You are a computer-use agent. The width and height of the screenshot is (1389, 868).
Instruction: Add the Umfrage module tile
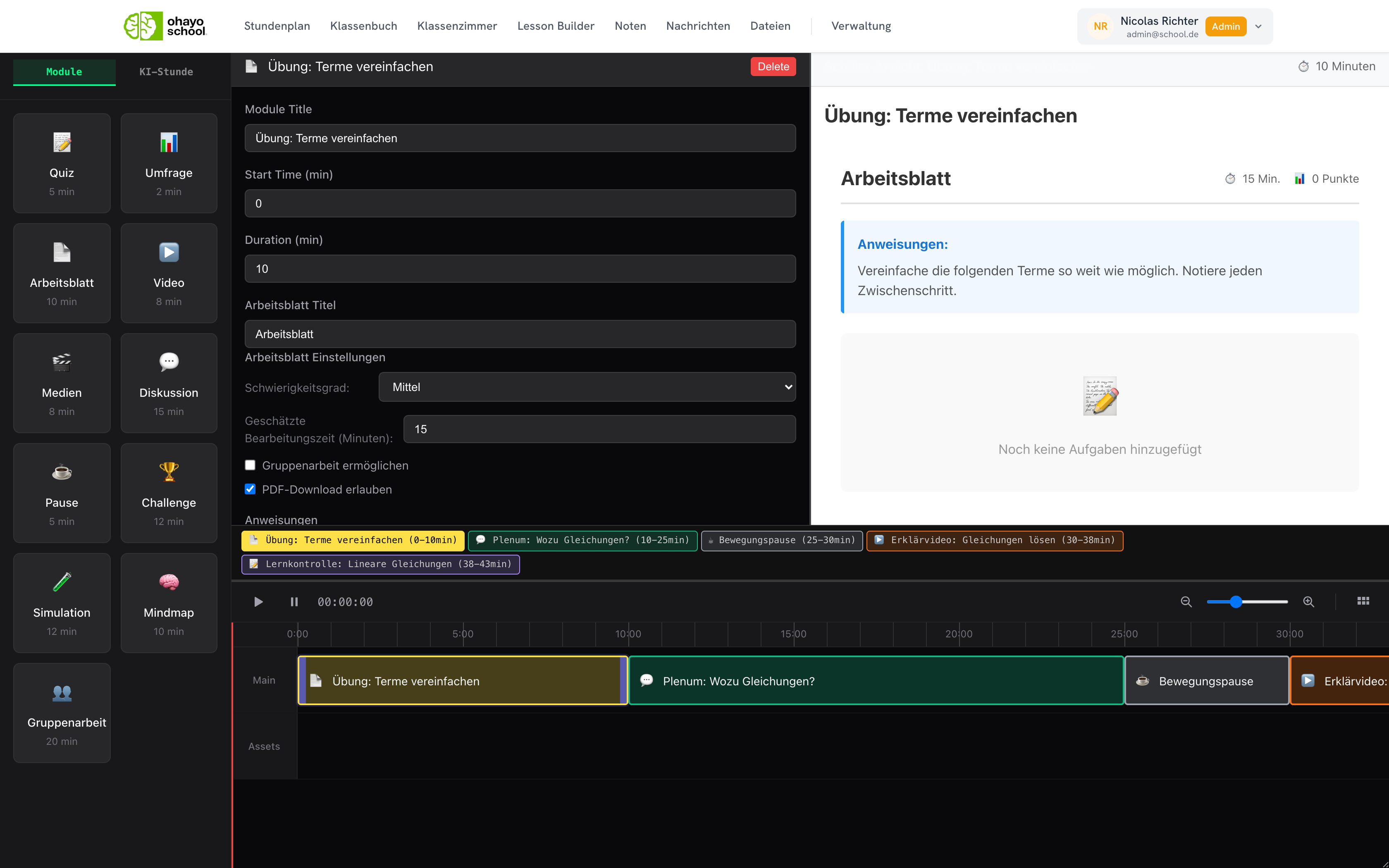click(169, 163)
